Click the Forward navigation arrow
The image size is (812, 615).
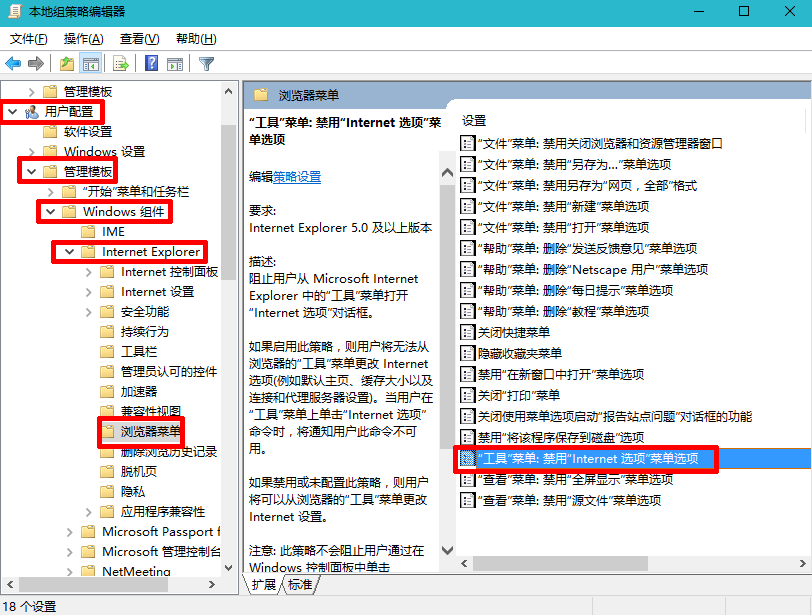coord(35,62)
